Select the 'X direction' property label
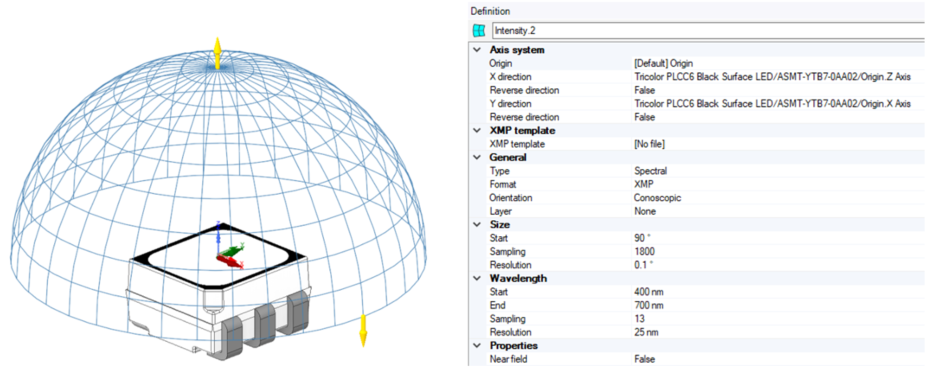Image resolution: width=933 pixels, height=386 pixels. 510,77
